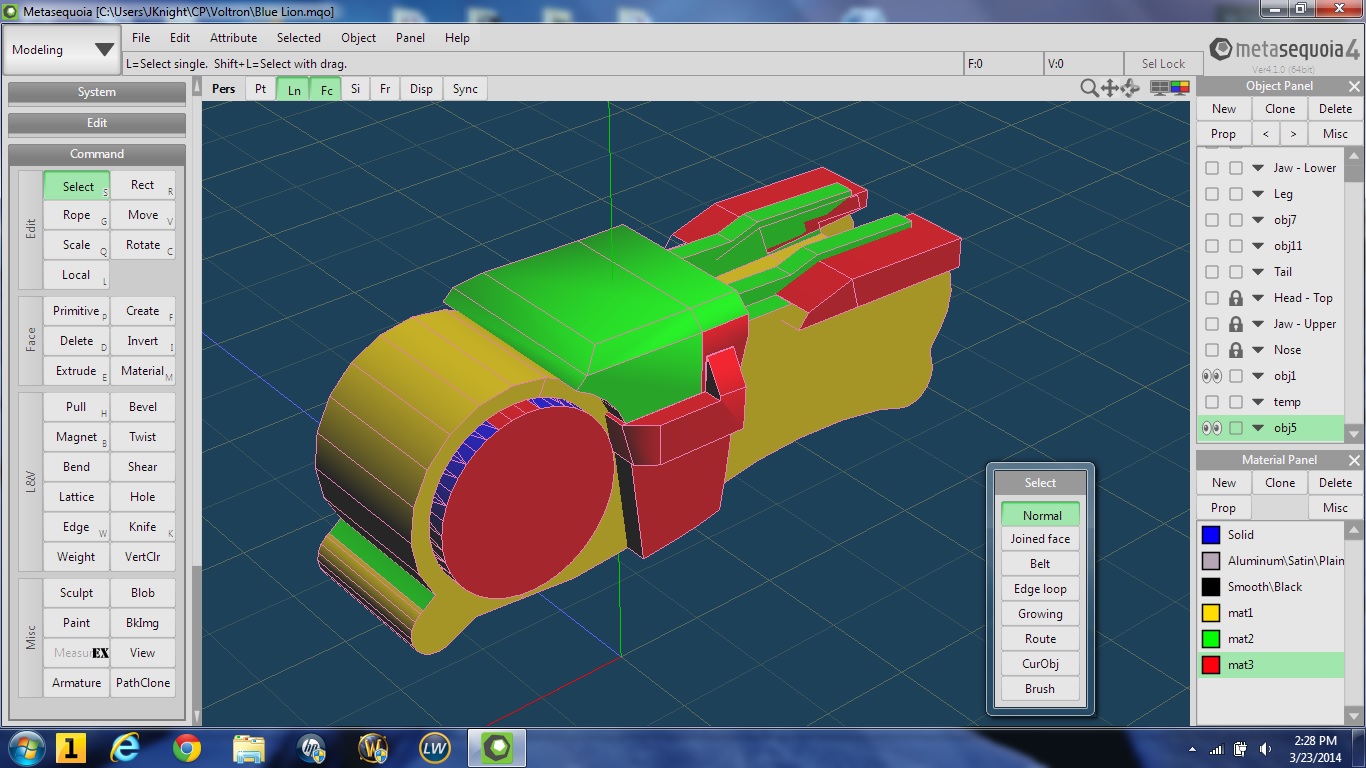Viewport: 1366px width, 768px height.
Task: Open the File menu
Action: click(x=141, y=38)
